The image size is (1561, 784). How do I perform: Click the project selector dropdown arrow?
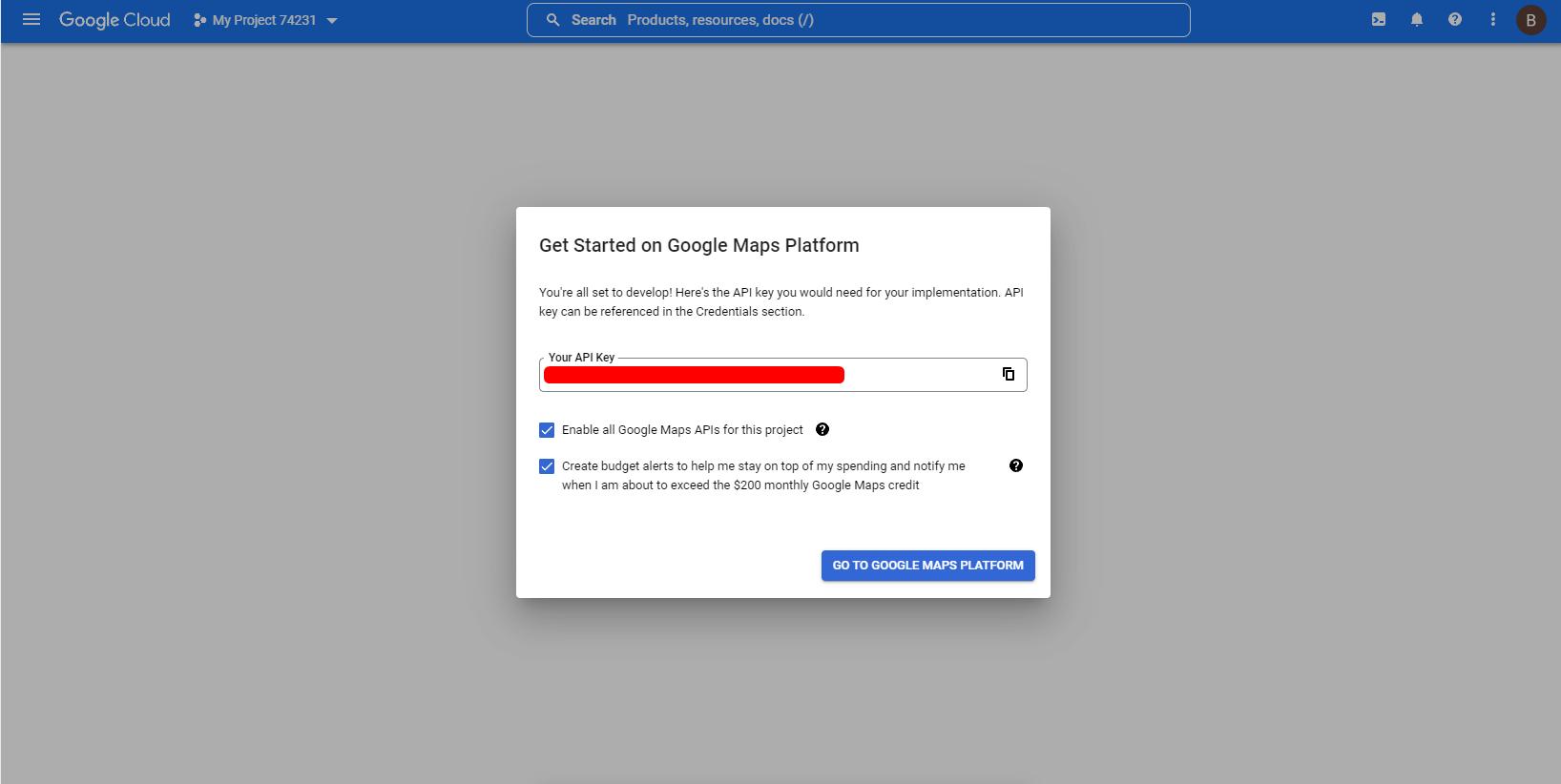point(332,20)
